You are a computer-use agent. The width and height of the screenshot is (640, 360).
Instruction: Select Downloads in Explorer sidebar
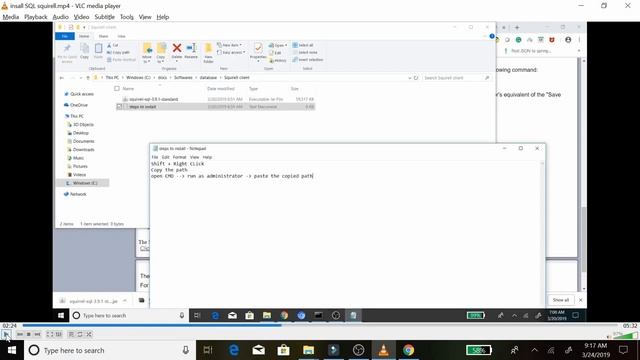pos(83,150)
